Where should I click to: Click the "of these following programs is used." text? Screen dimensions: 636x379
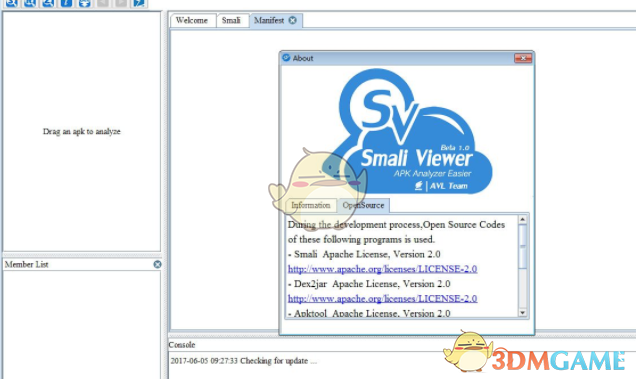click(x=361, y=239)
